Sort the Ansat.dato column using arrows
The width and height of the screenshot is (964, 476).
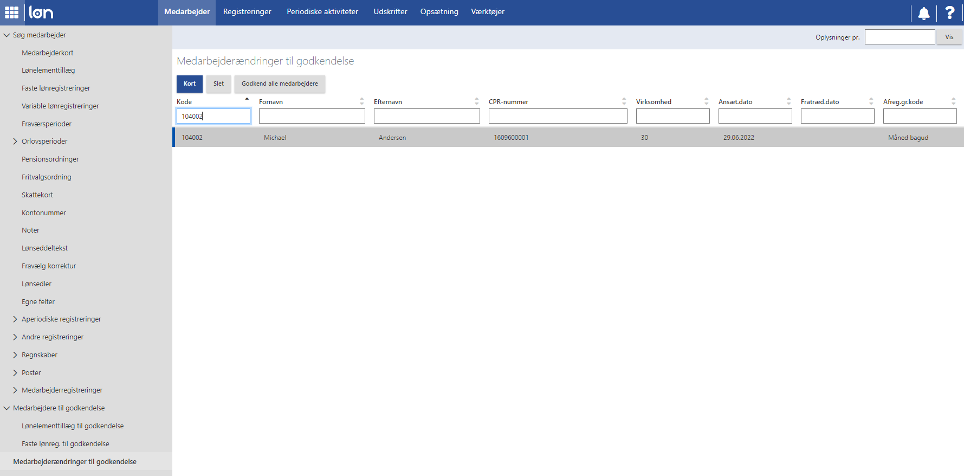pos(789,102)
